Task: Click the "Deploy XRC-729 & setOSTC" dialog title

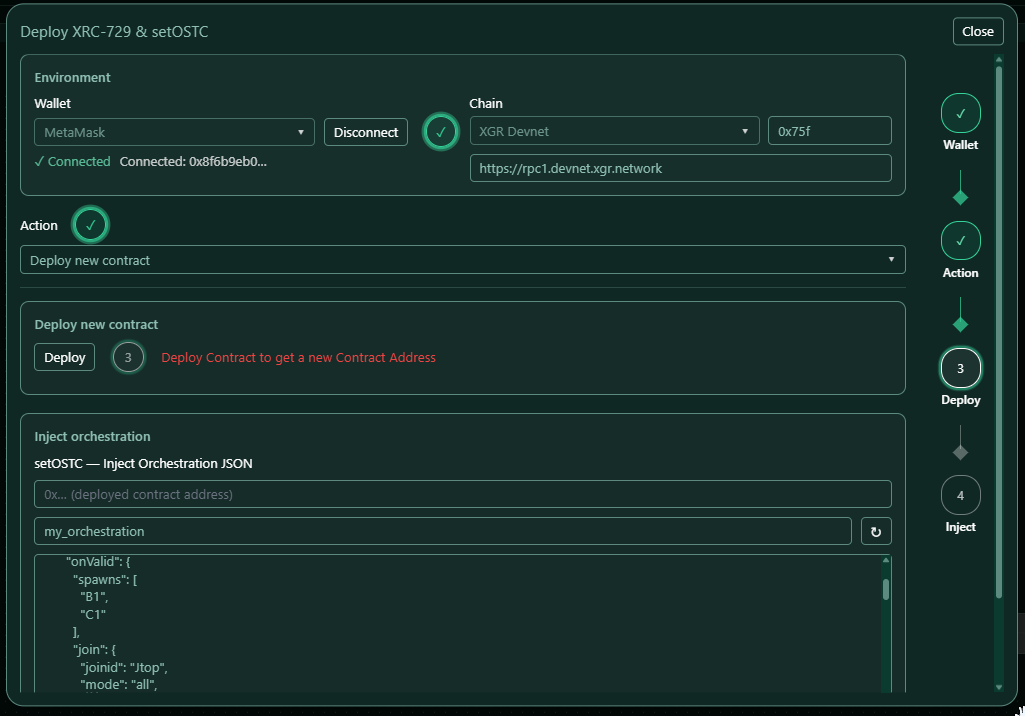Action: tap(114, 31)
